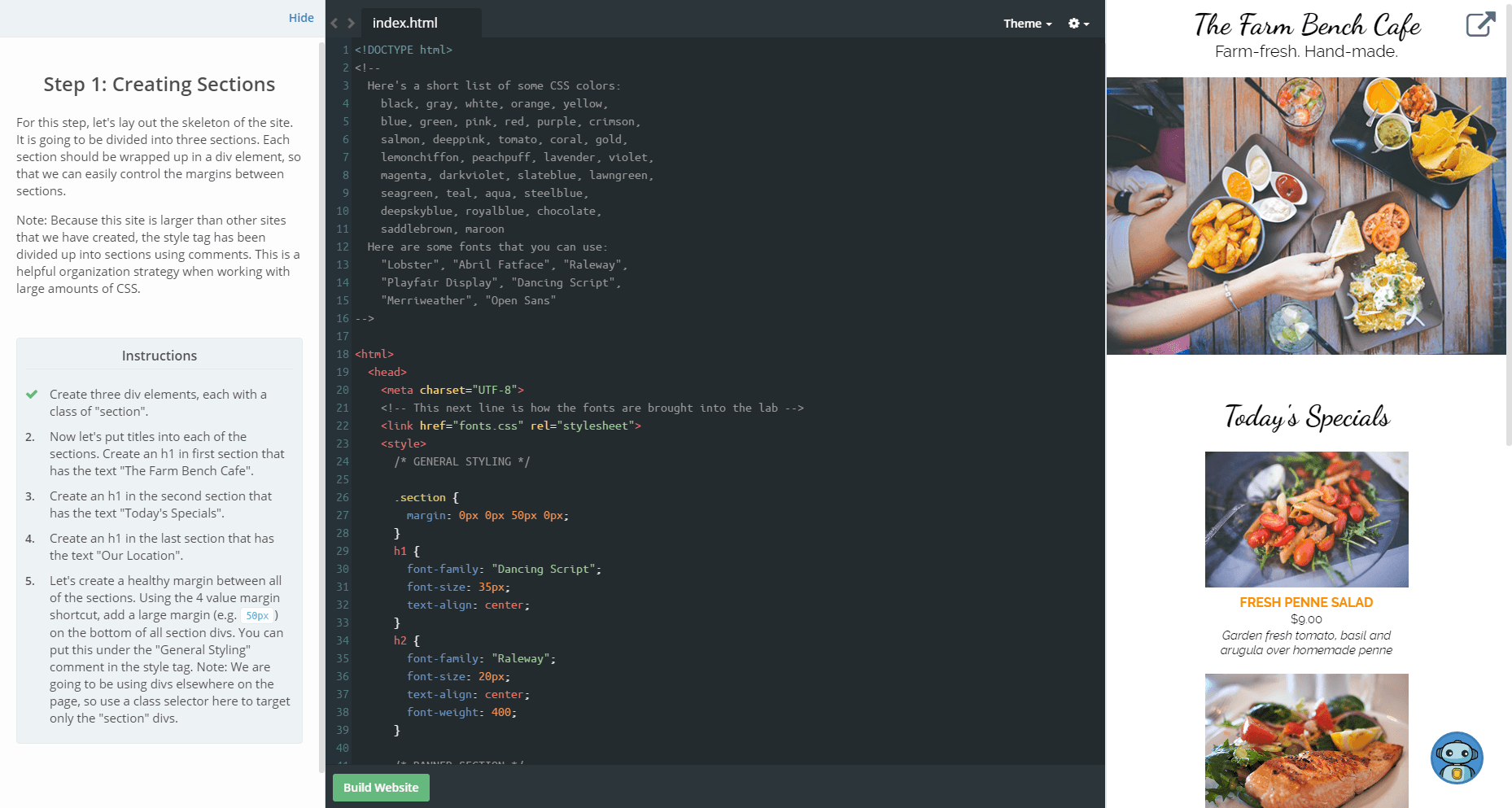
Task: Click the forward arrow beside the file tab
Action: point(351,24)
